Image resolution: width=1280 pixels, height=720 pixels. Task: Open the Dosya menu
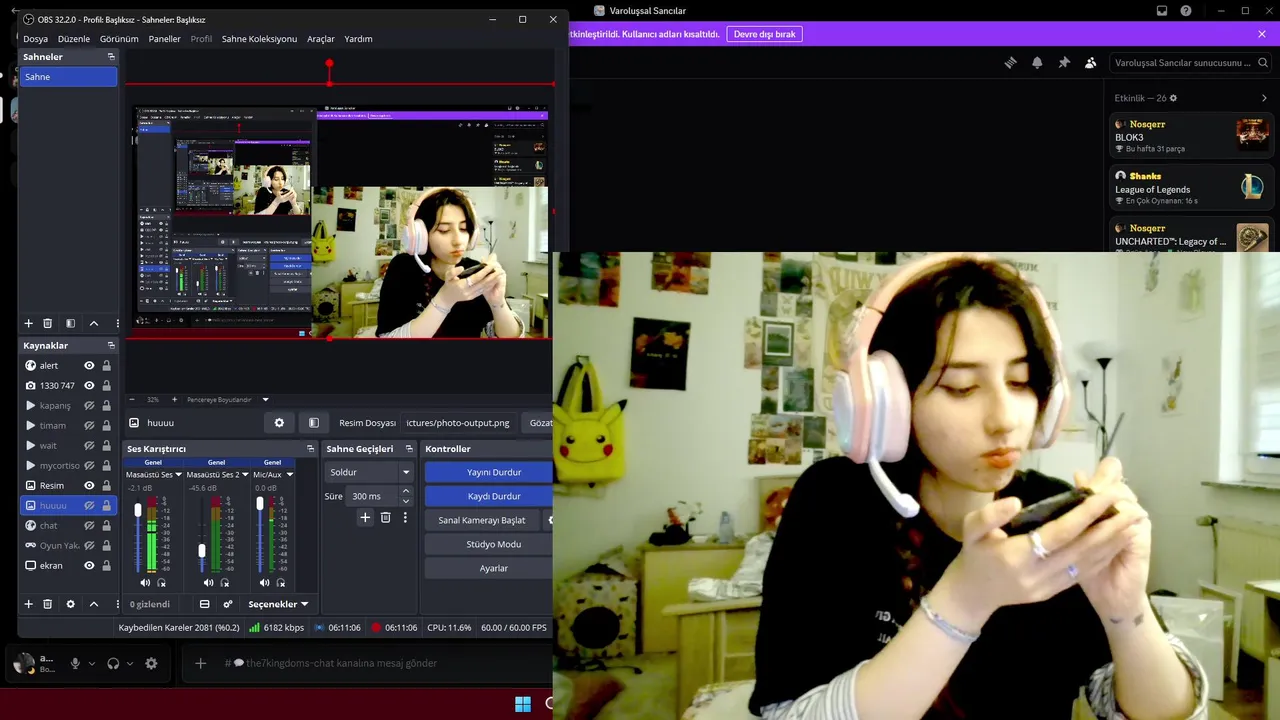(x=35, y=39)
